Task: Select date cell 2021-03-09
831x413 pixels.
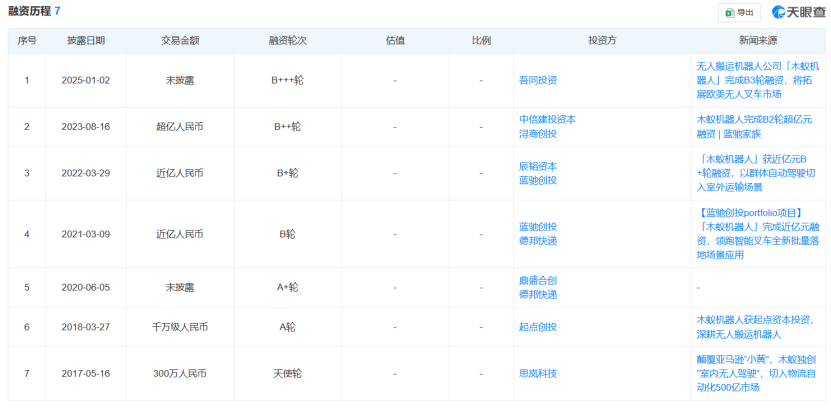Action: tap(86, 234)
